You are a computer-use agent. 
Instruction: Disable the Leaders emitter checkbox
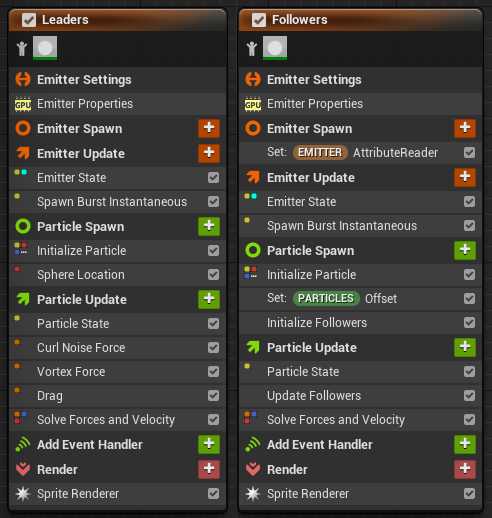point(29,20)
